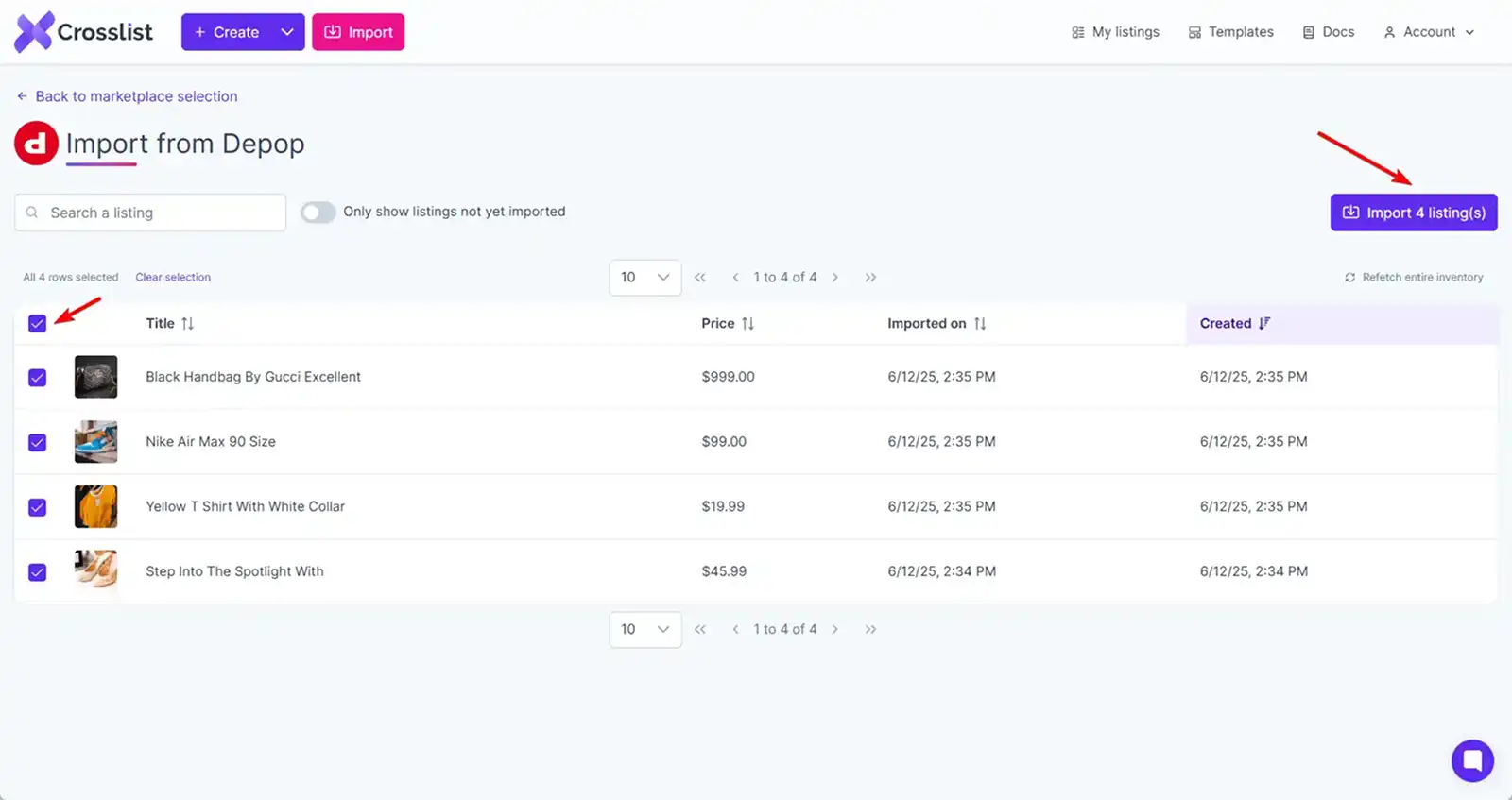
Task: Click the Nike Air Max thumbnail
Action: tap(95, 442)
